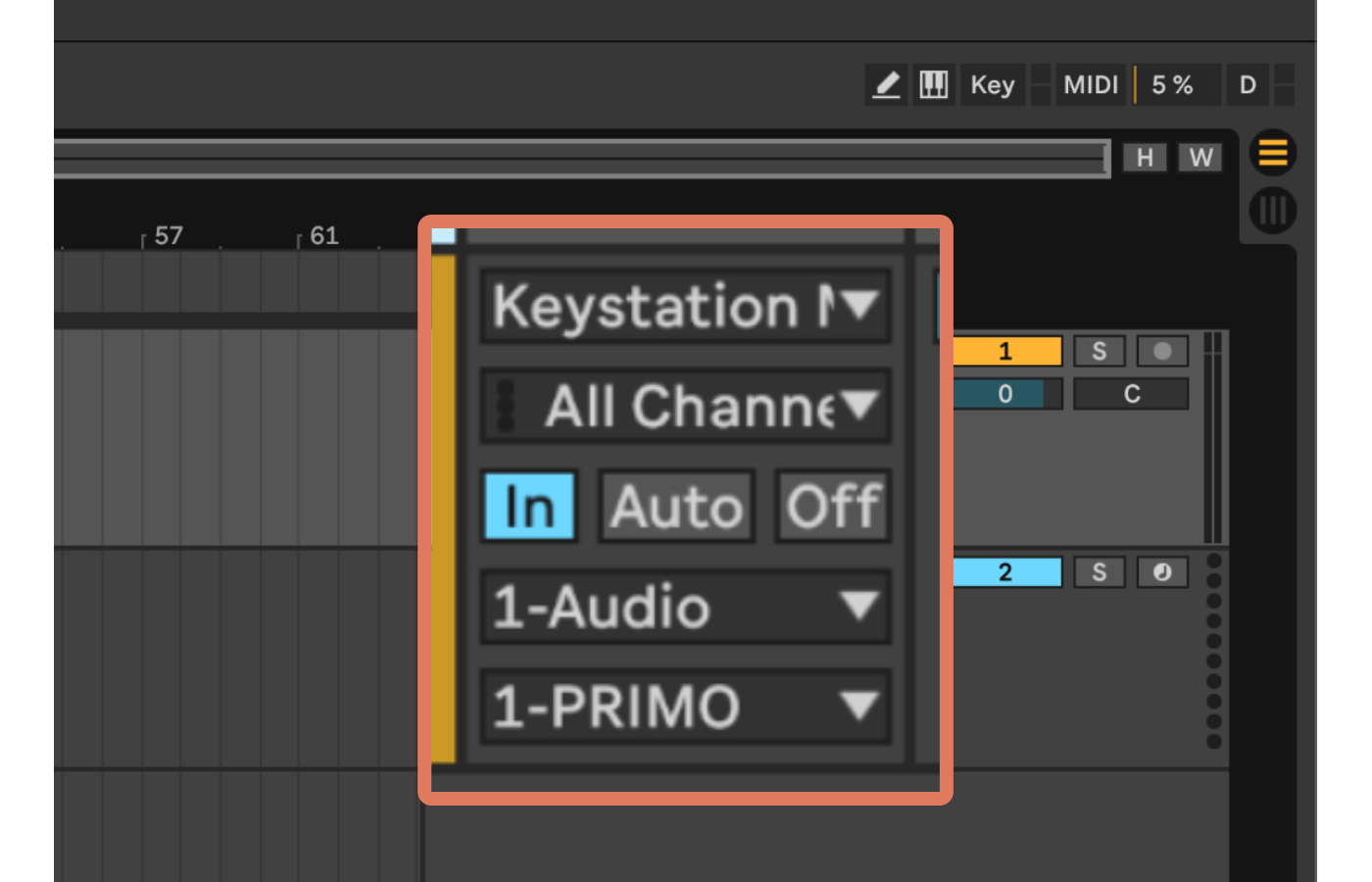Solo track 2
The width and height of the screenshot is (1372, 882).
(x=1100, y=572)
